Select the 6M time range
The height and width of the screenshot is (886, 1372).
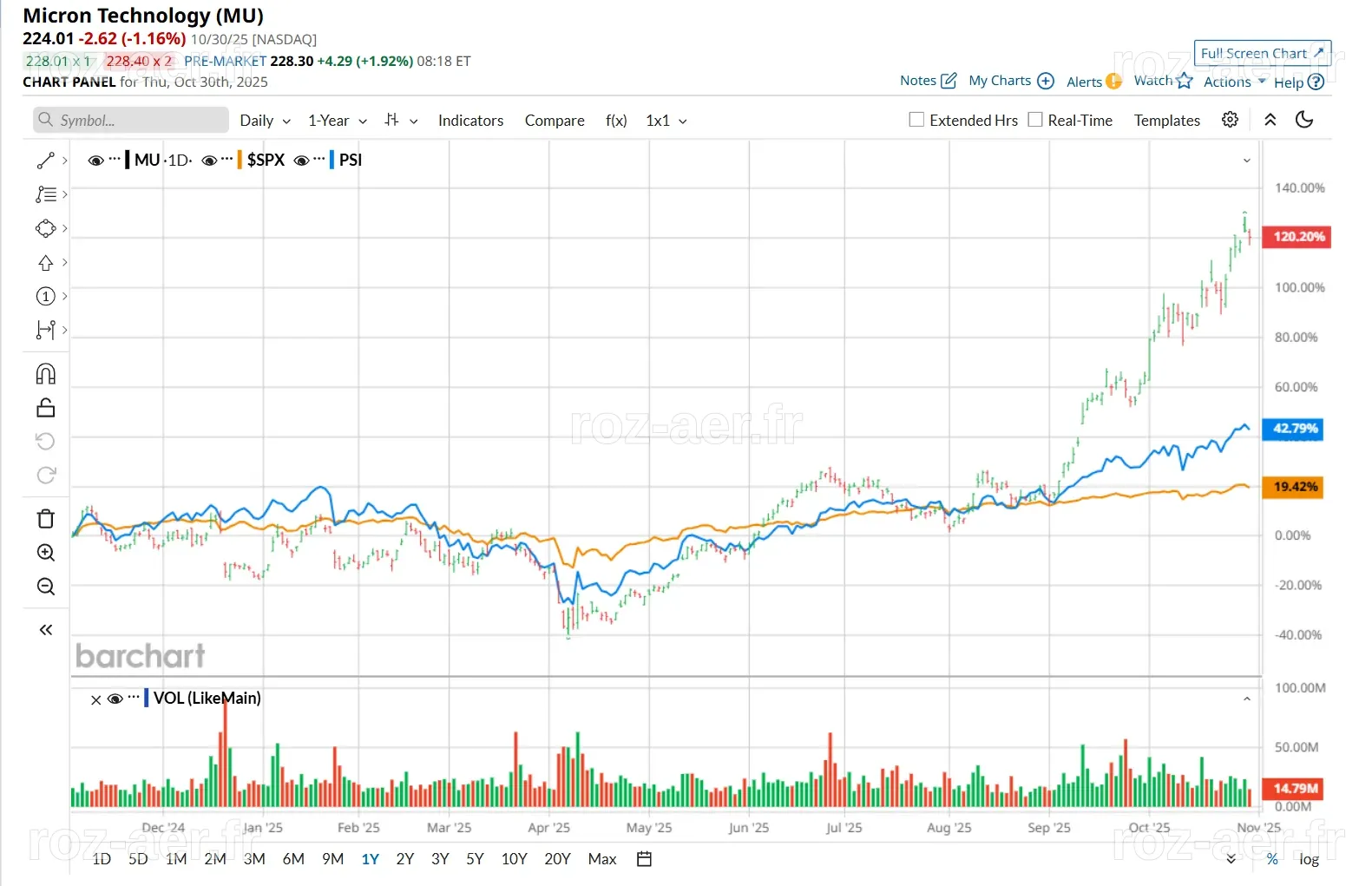point(293,859)
